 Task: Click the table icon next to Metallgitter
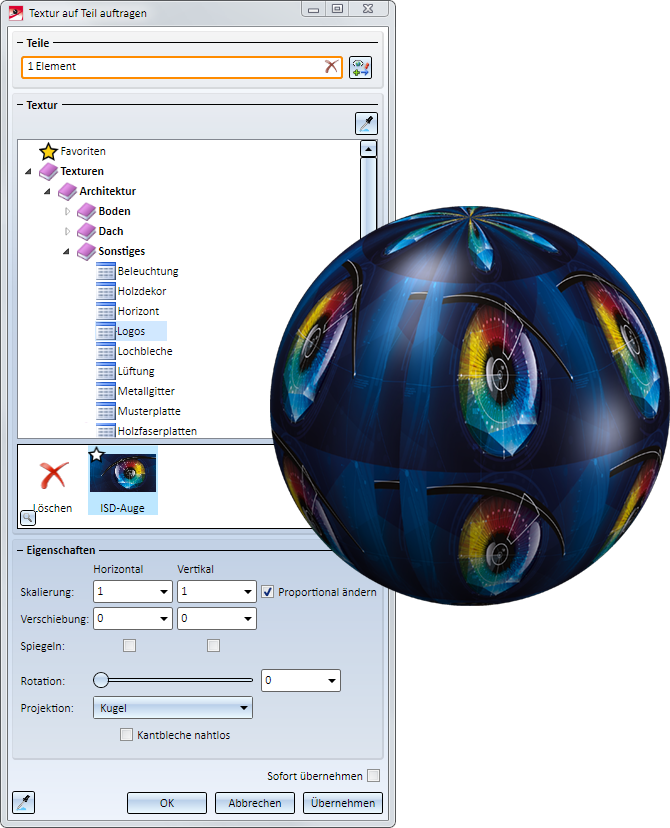(x=106, y=392)
